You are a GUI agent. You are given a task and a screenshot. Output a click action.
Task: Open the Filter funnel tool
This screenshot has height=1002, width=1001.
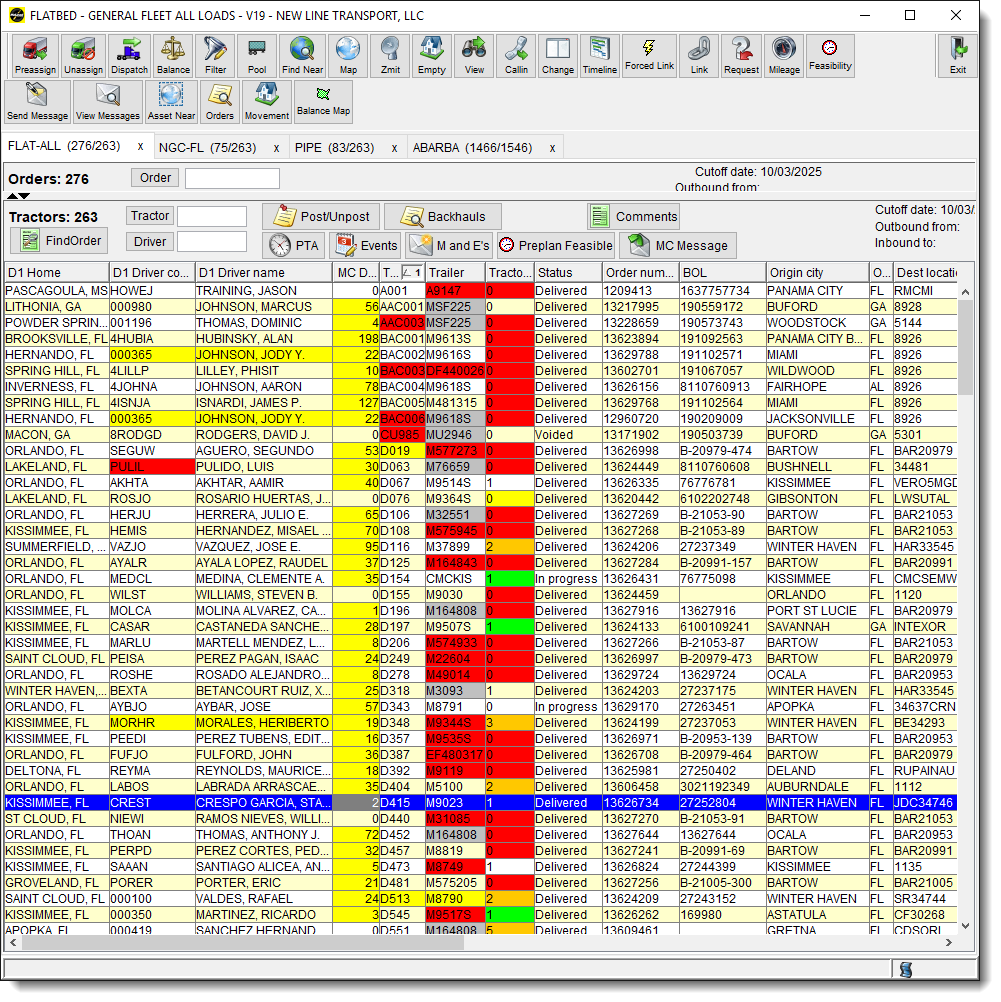(215, 56)
